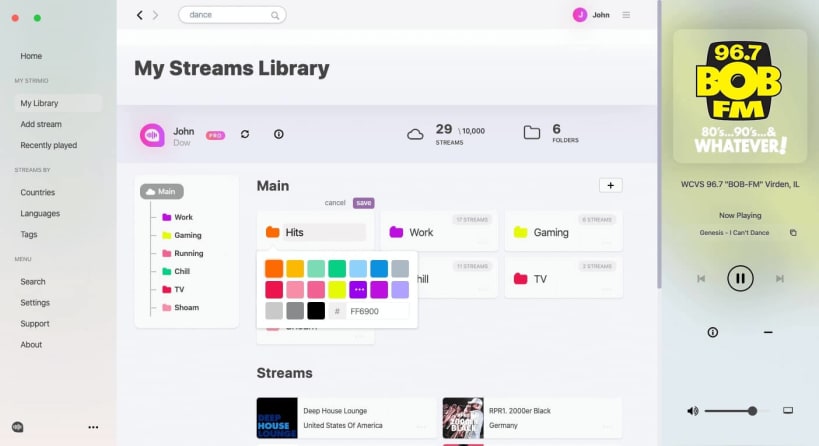Go back with the left arrow
819x446 pixels.
click(x=139, y=15)
